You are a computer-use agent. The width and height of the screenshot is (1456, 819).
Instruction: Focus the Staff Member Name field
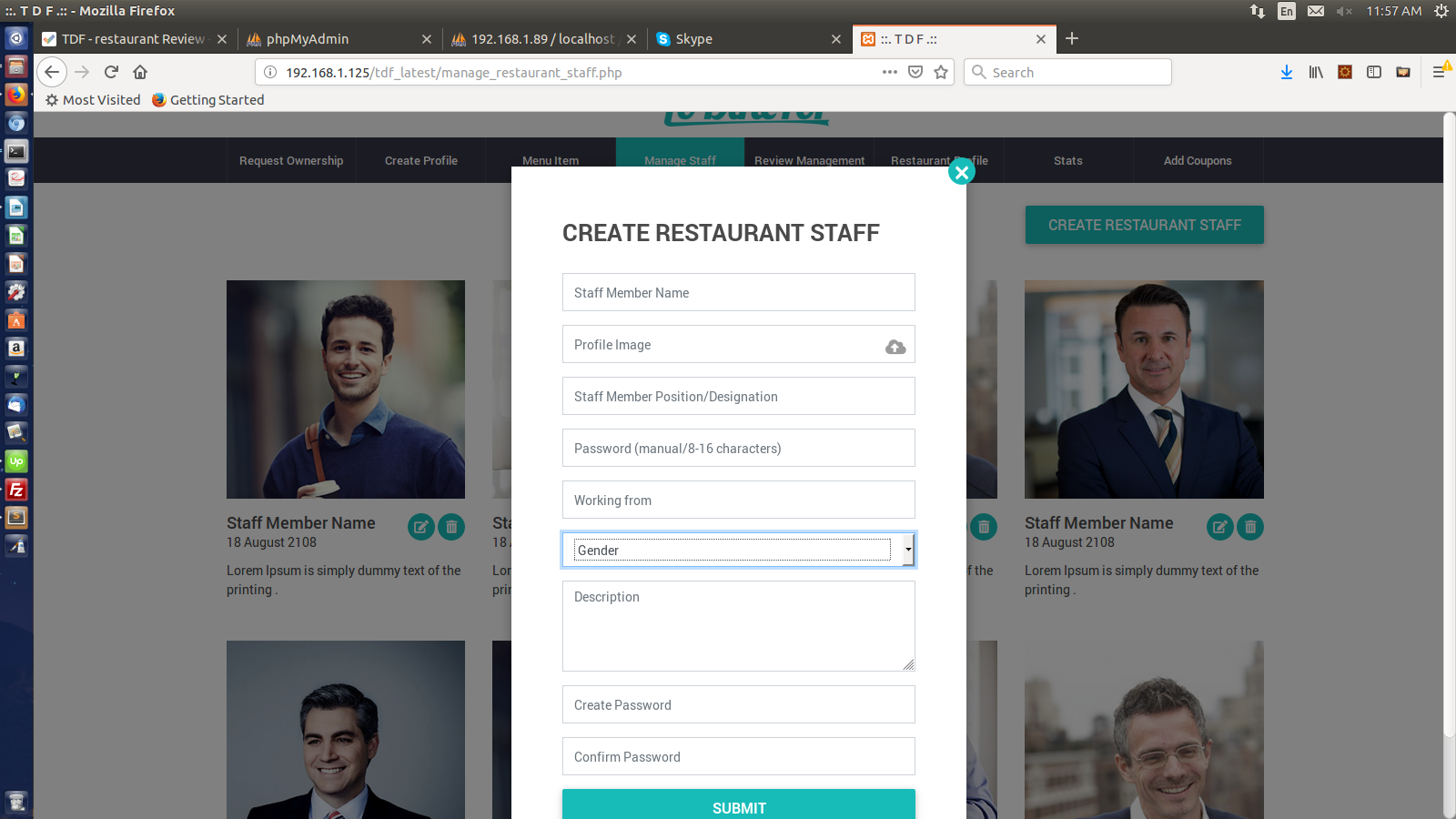point(739,292)
